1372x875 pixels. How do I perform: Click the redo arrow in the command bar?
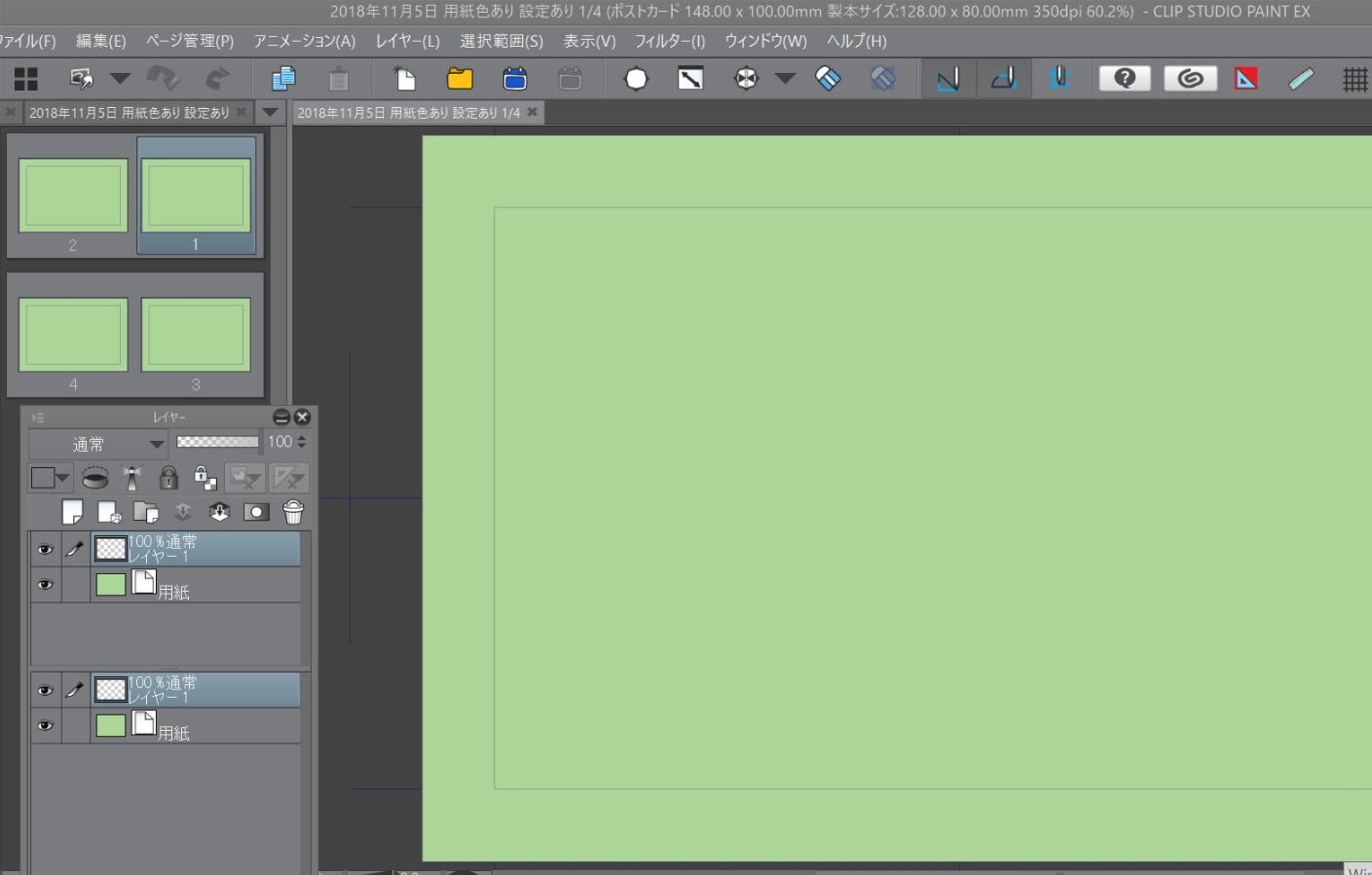point(217,79)
